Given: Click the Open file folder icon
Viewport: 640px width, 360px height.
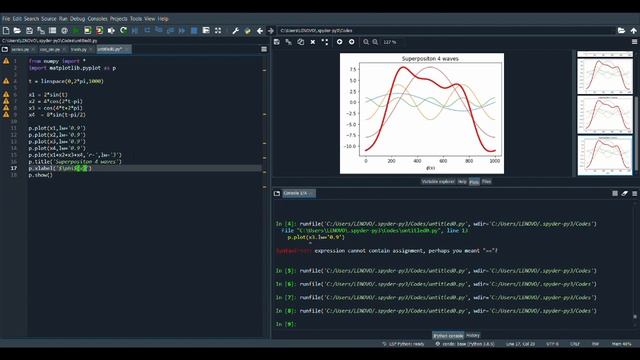Looking at the screenshot, I should pos(17,31).
